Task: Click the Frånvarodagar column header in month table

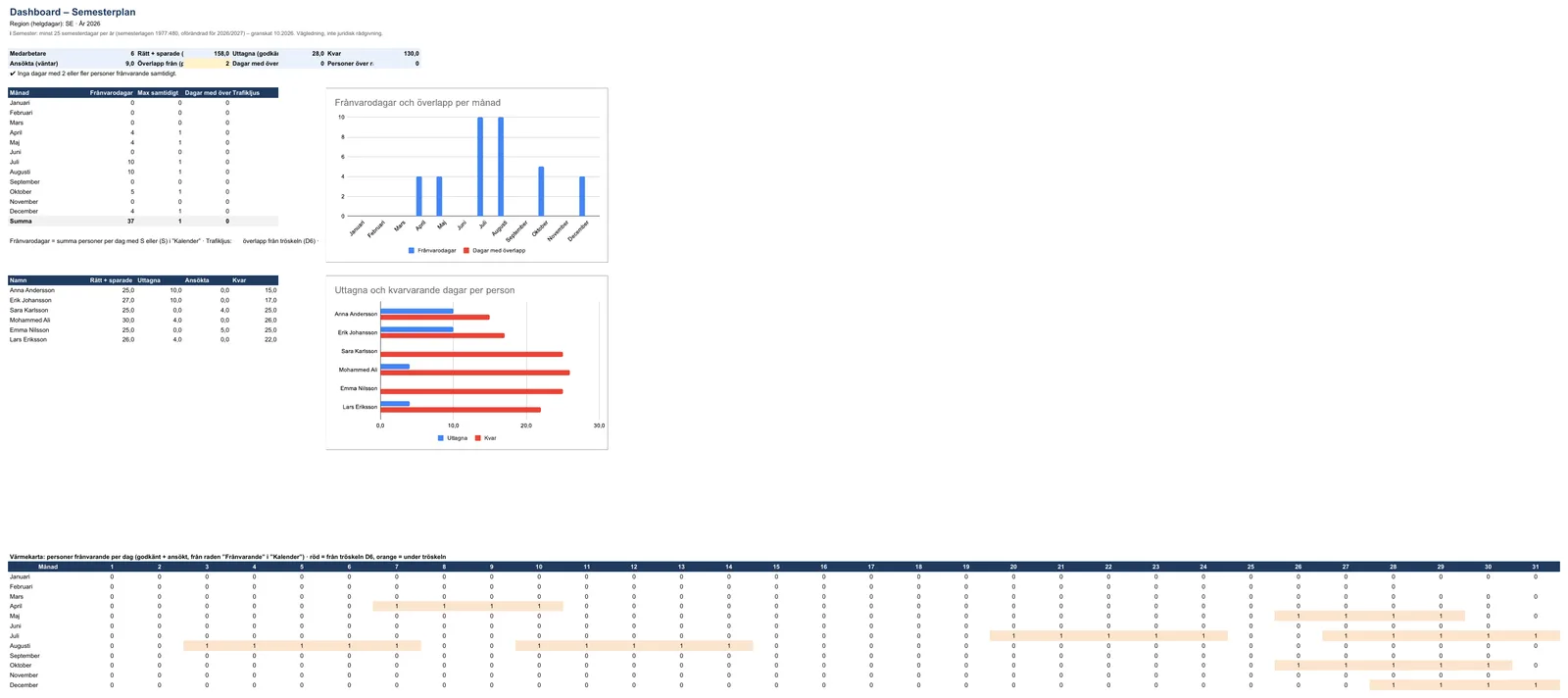Action: coord(112,93)
